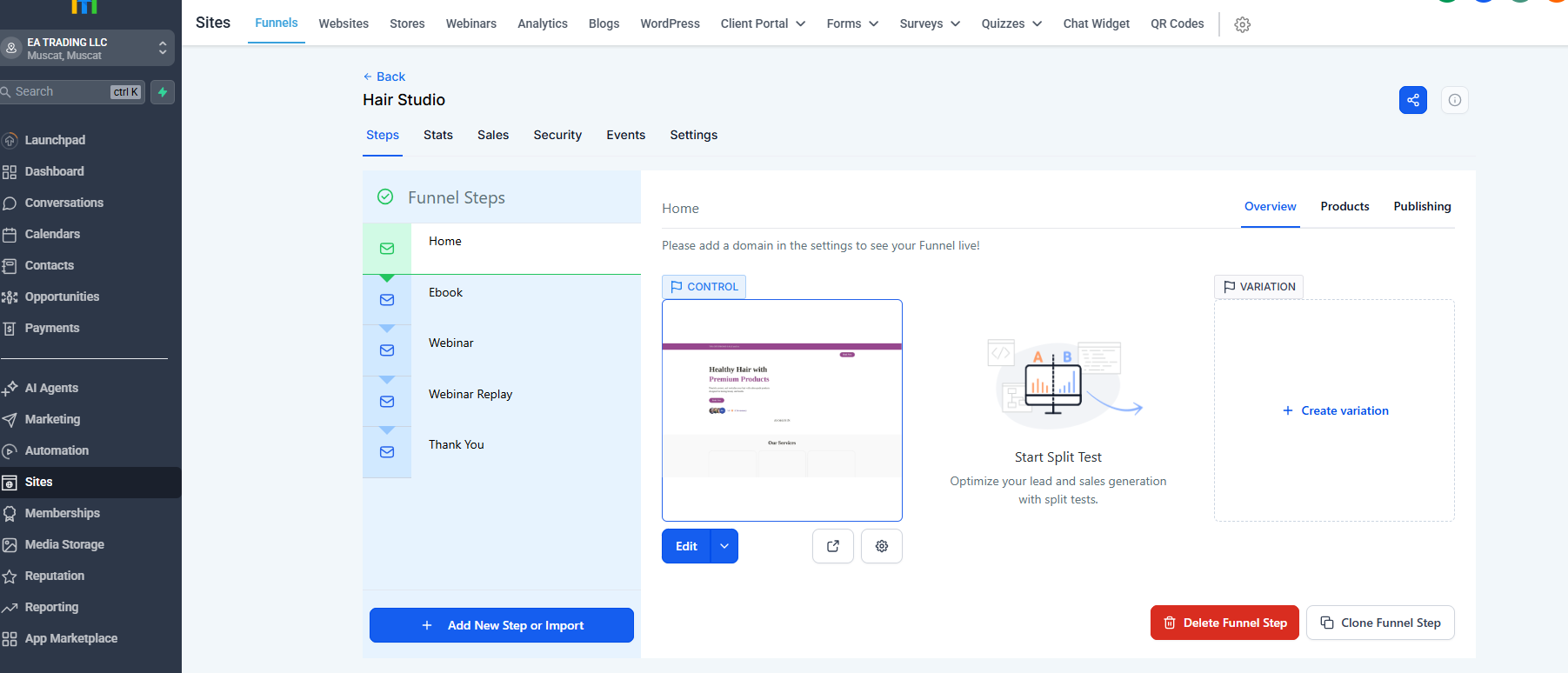Viewport: 1568px width, 673px height.
Task: Click the blue share funnel icon
Action: tap(1413, 100)
